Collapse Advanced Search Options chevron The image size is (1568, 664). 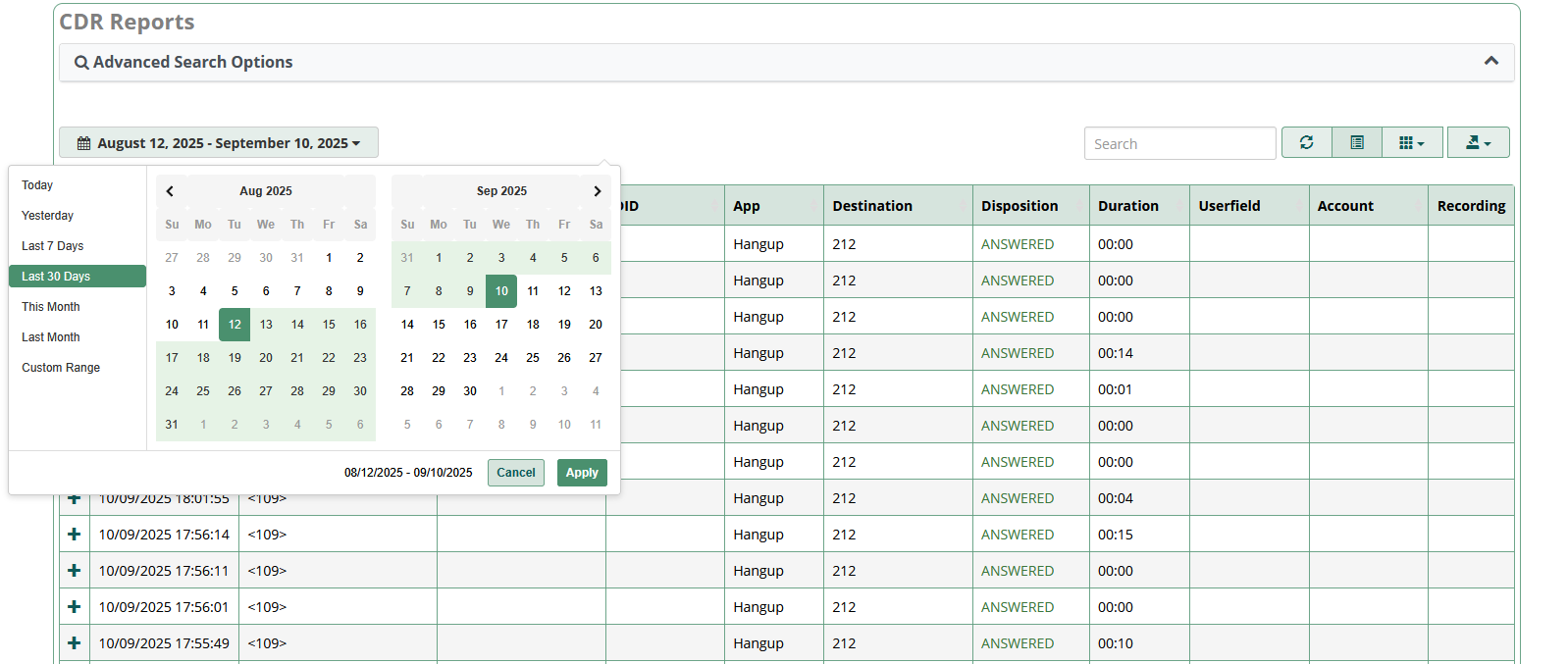tap(1490, 61)
